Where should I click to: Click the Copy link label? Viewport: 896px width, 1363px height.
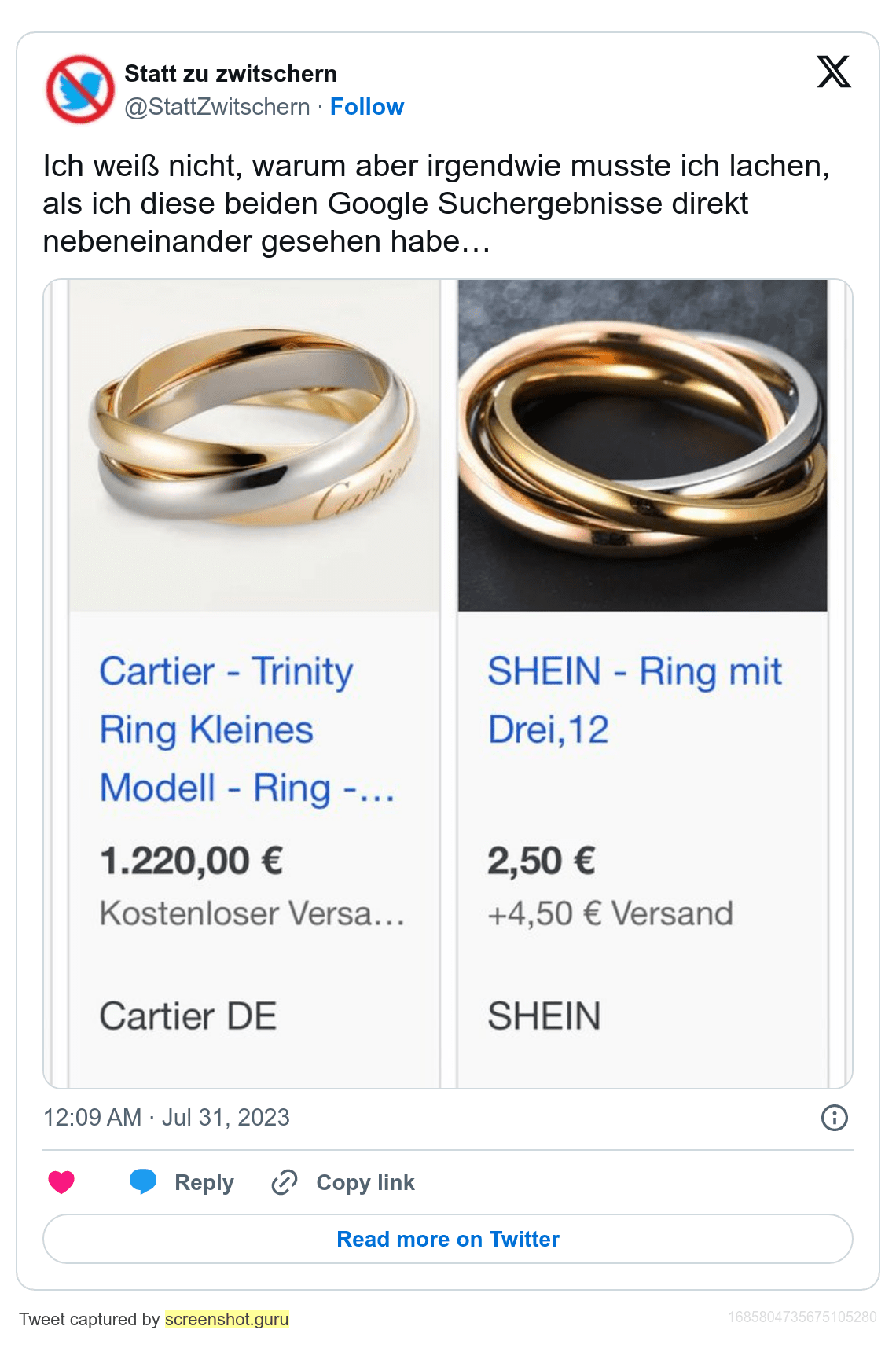pos(365,1183)
